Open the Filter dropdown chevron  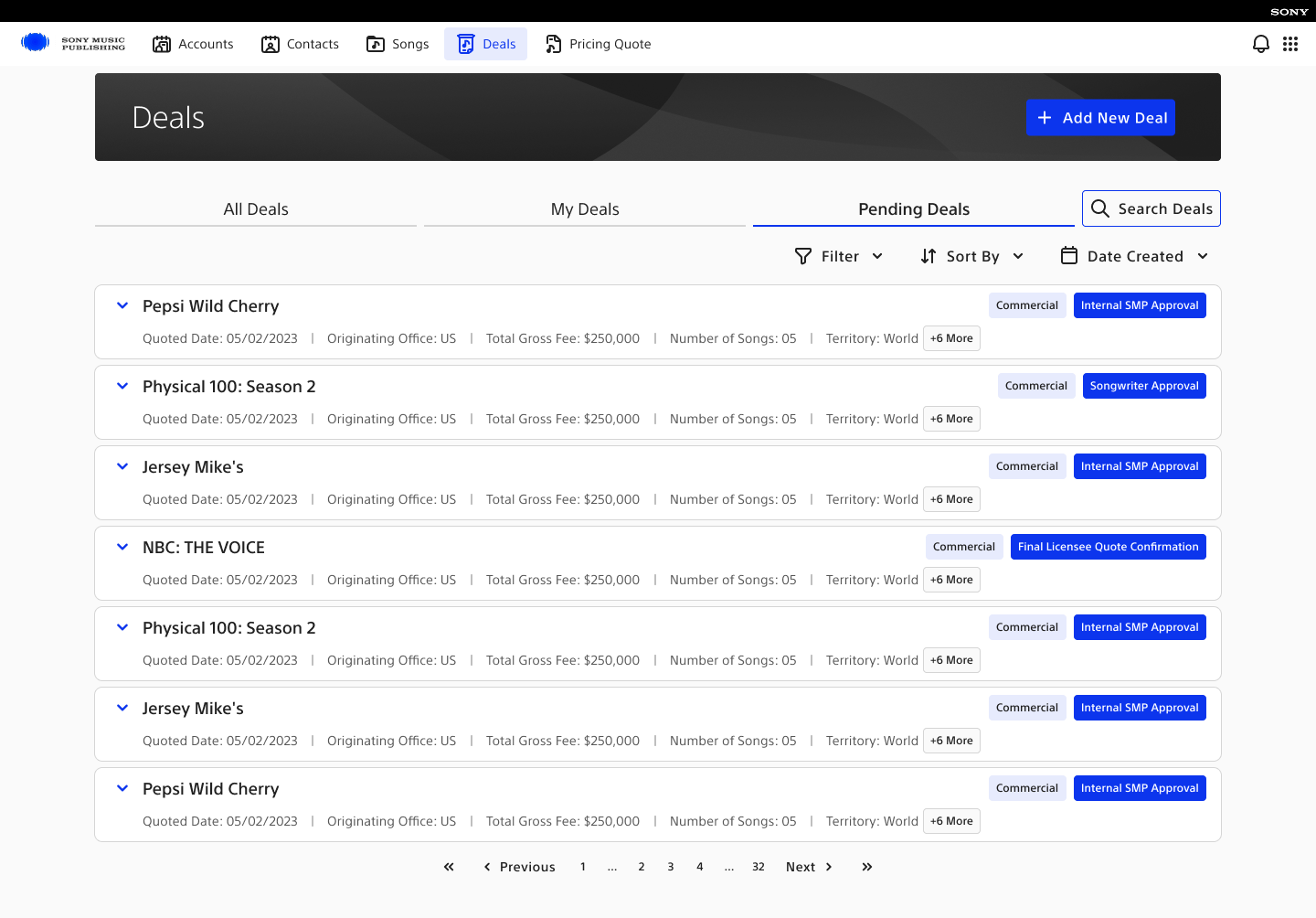point(877,256)
